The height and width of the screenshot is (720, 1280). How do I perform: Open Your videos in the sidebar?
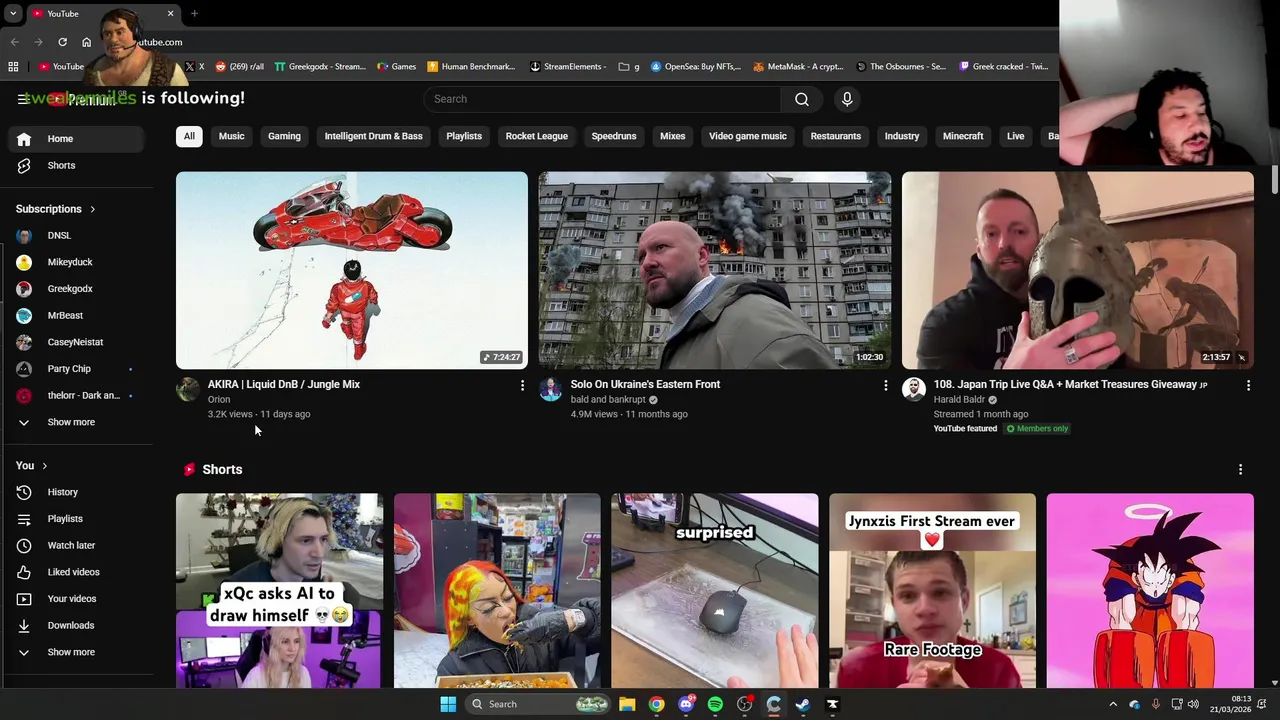point(76,599)
